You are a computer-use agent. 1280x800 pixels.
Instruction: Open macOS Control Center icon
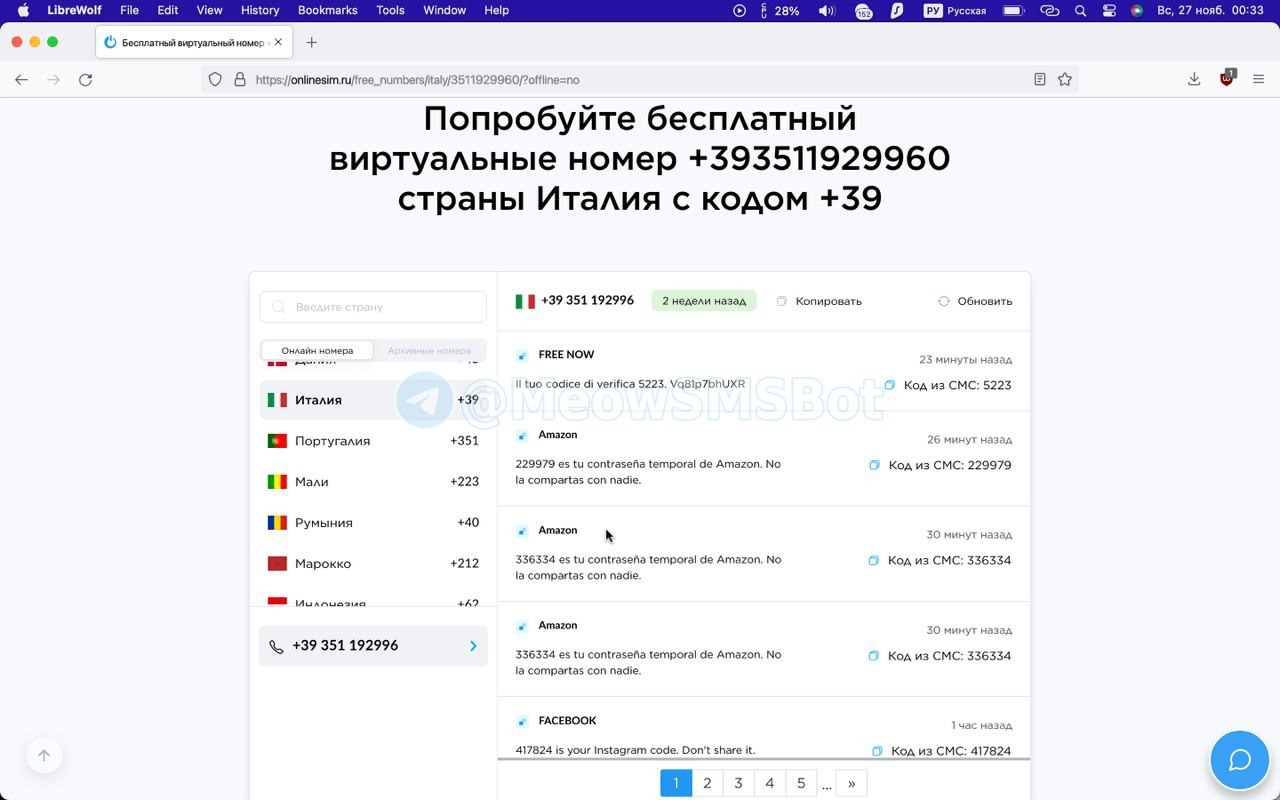(x=1109, y=10)
